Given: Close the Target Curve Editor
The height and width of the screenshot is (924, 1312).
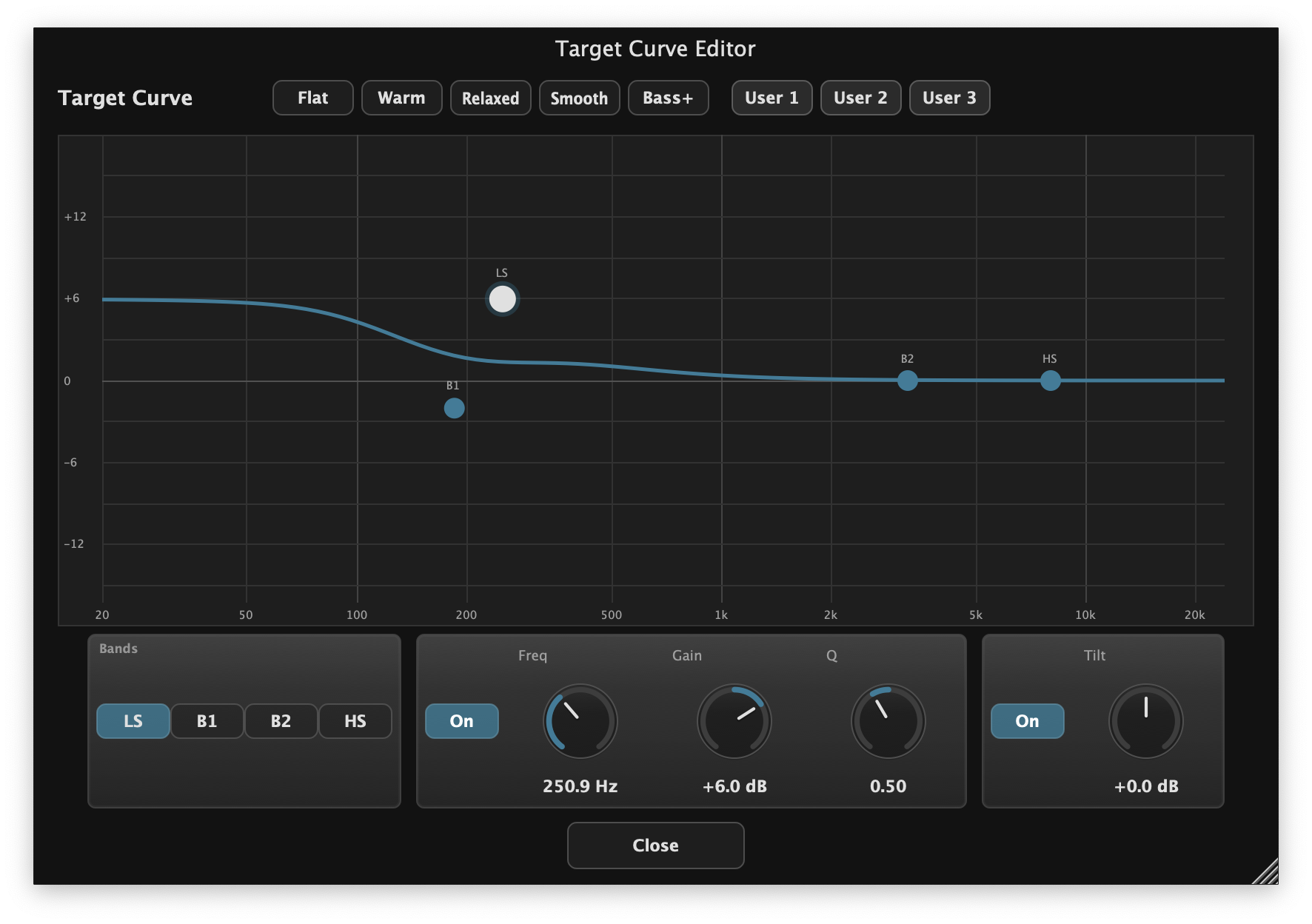Looking at the screenshot, I should pos(656,846).
